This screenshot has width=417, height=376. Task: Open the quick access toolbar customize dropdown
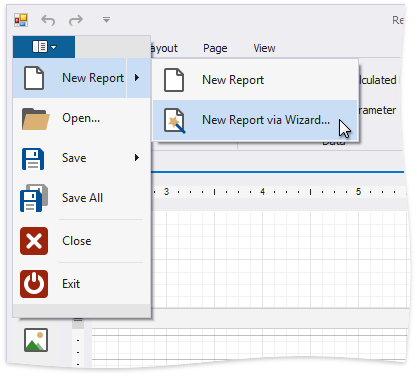pyautogui.click(x=106, y=20)
